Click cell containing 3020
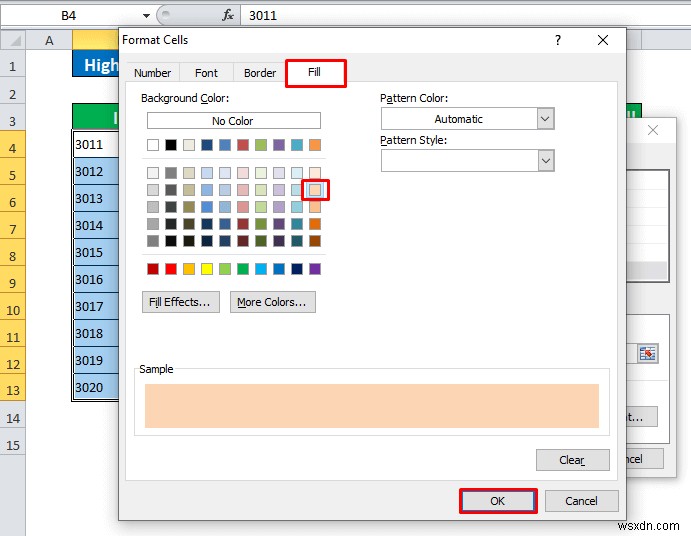The height and width of the screenshot is (536, 691). (96, 387)
